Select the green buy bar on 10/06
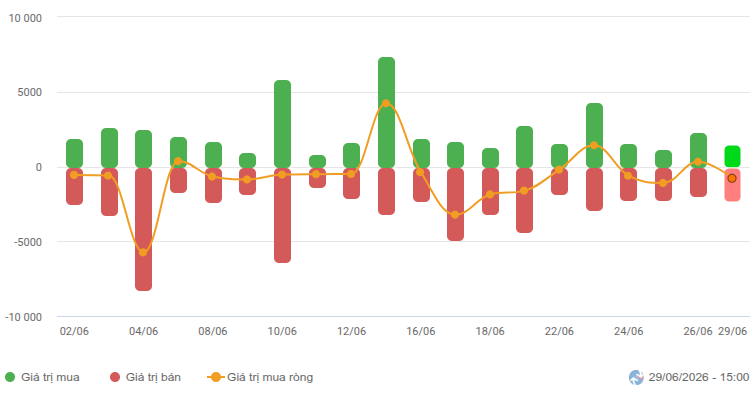 click(282, 124)
